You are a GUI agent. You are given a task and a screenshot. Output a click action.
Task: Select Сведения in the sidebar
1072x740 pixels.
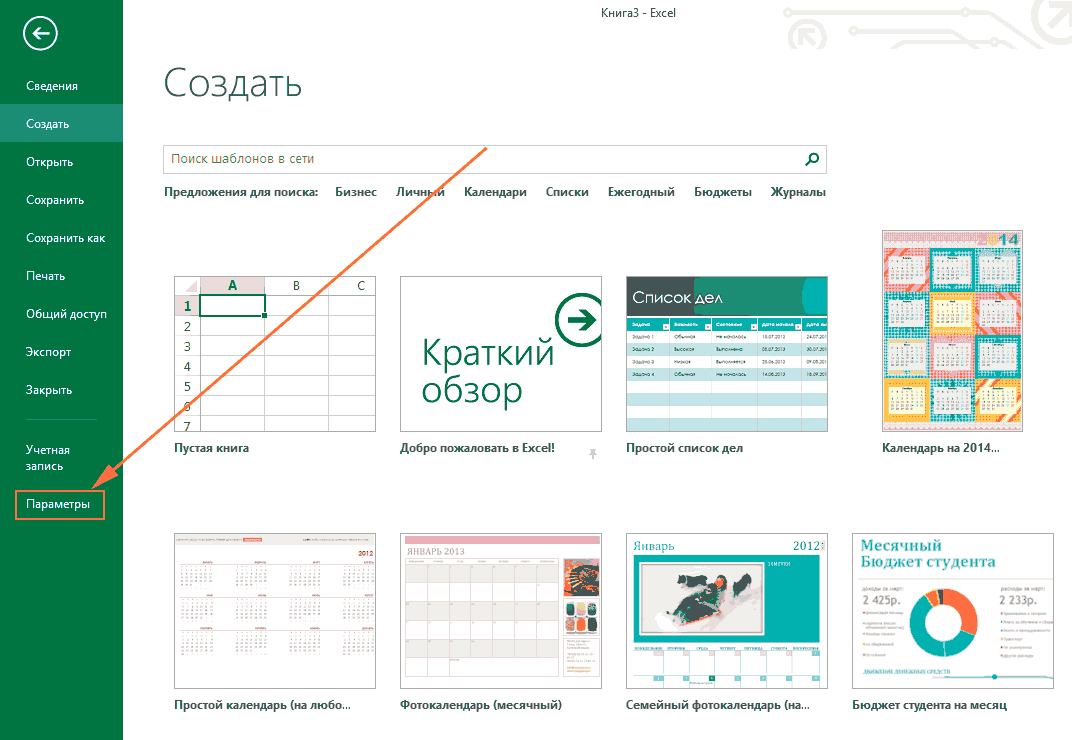pos(52,85)
